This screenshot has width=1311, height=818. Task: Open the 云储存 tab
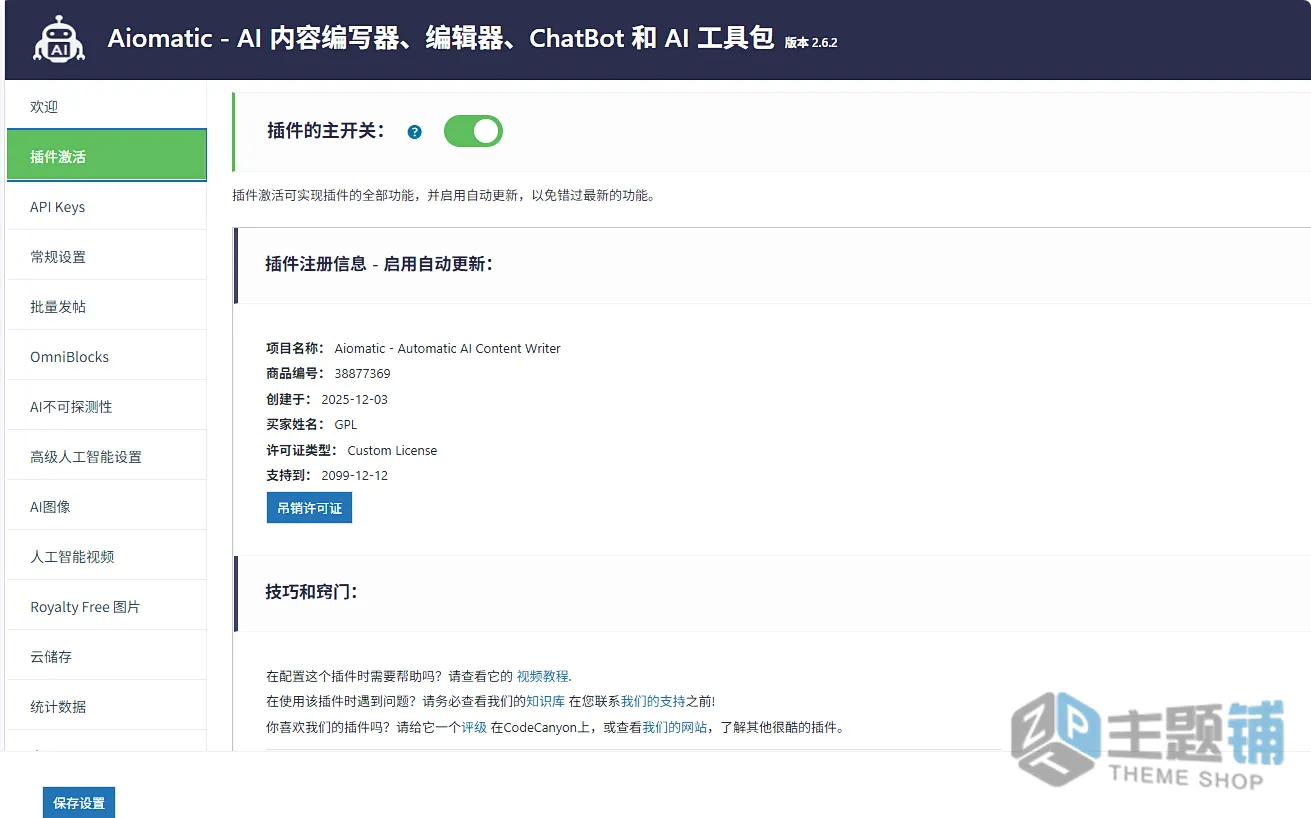click(x=106, y=657)
